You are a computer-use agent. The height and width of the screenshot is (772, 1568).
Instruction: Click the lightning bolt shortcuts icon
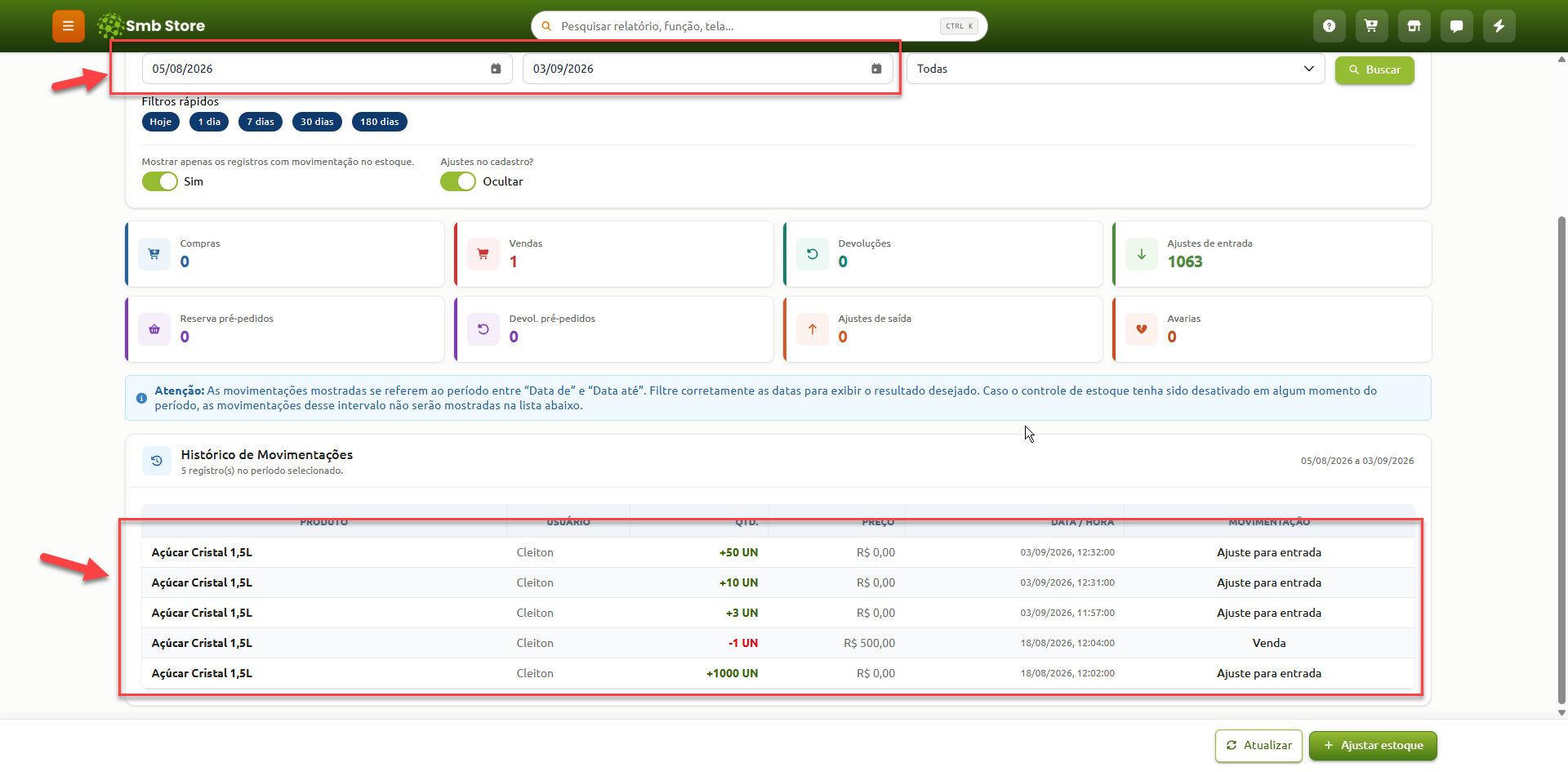point(1499,26)
